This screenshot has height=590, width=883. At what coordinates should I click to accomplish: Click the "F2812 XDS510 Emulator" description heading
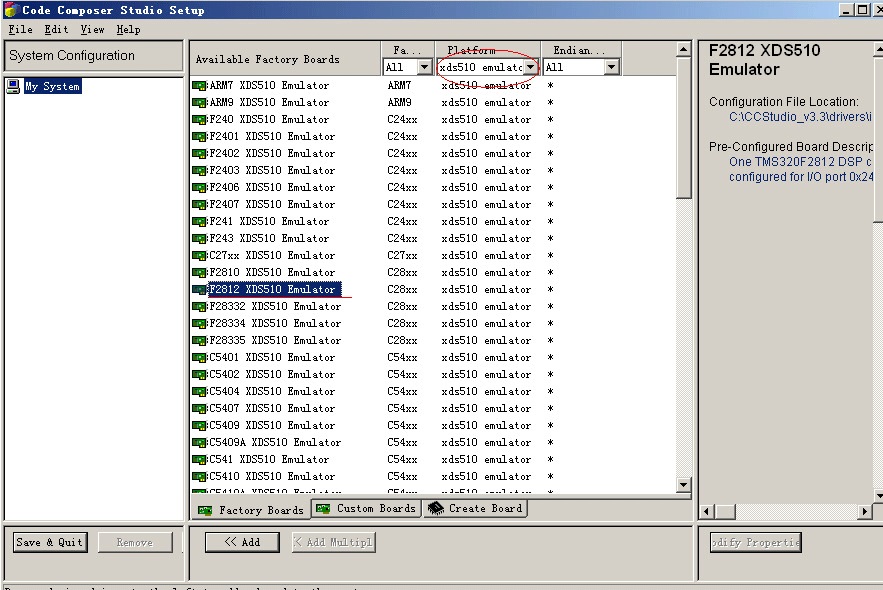pos(764,60)
